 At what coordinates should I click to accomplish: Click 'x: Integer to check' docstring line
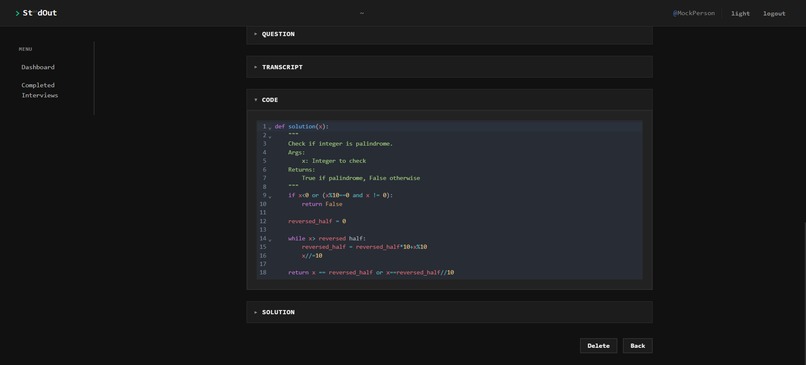click(x=334, y=161)
